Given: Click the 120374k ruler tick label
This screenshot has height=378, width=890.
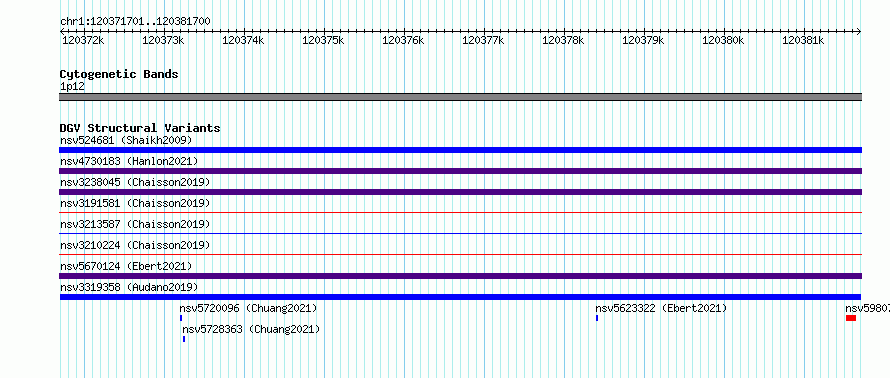Looking at the screenshot, I should click(244, 40).
